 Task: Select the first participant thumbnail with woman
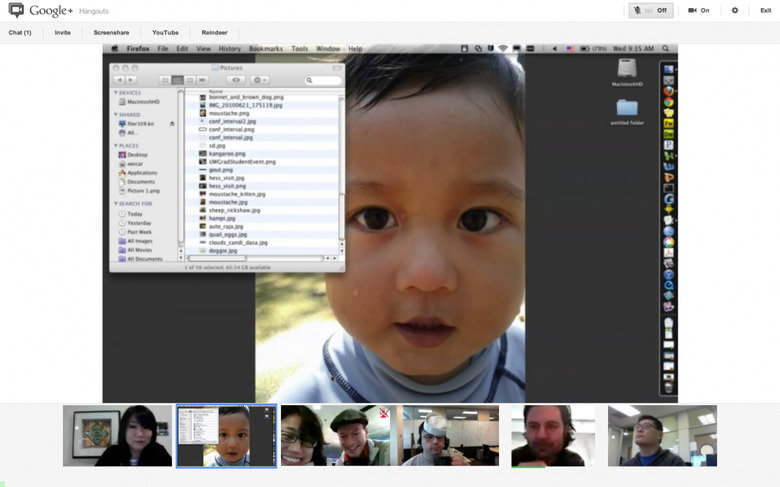coord(118,436)
